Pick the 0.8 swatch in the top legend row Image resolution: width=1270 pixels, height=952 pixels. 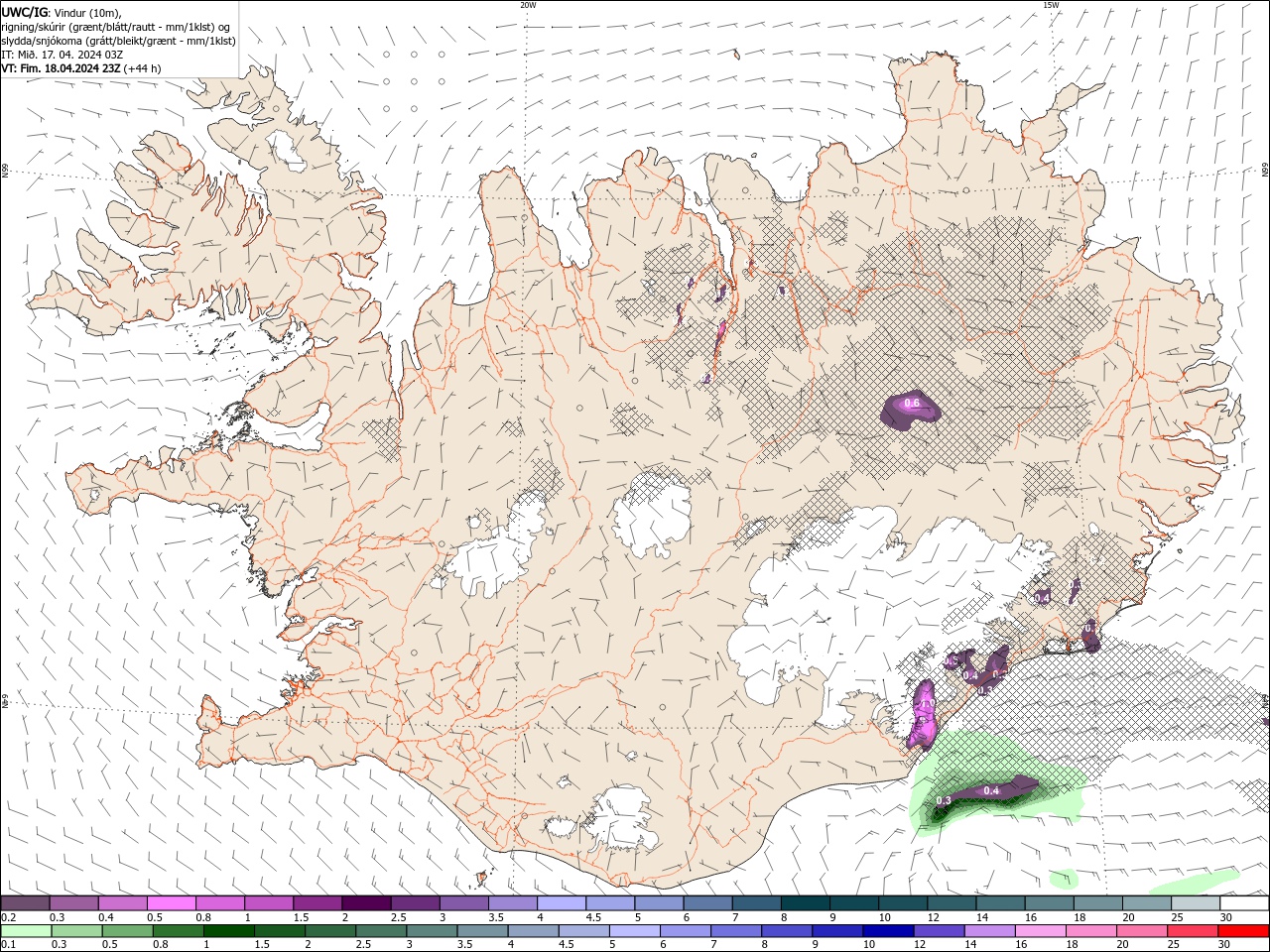click(x=220, y=903)
